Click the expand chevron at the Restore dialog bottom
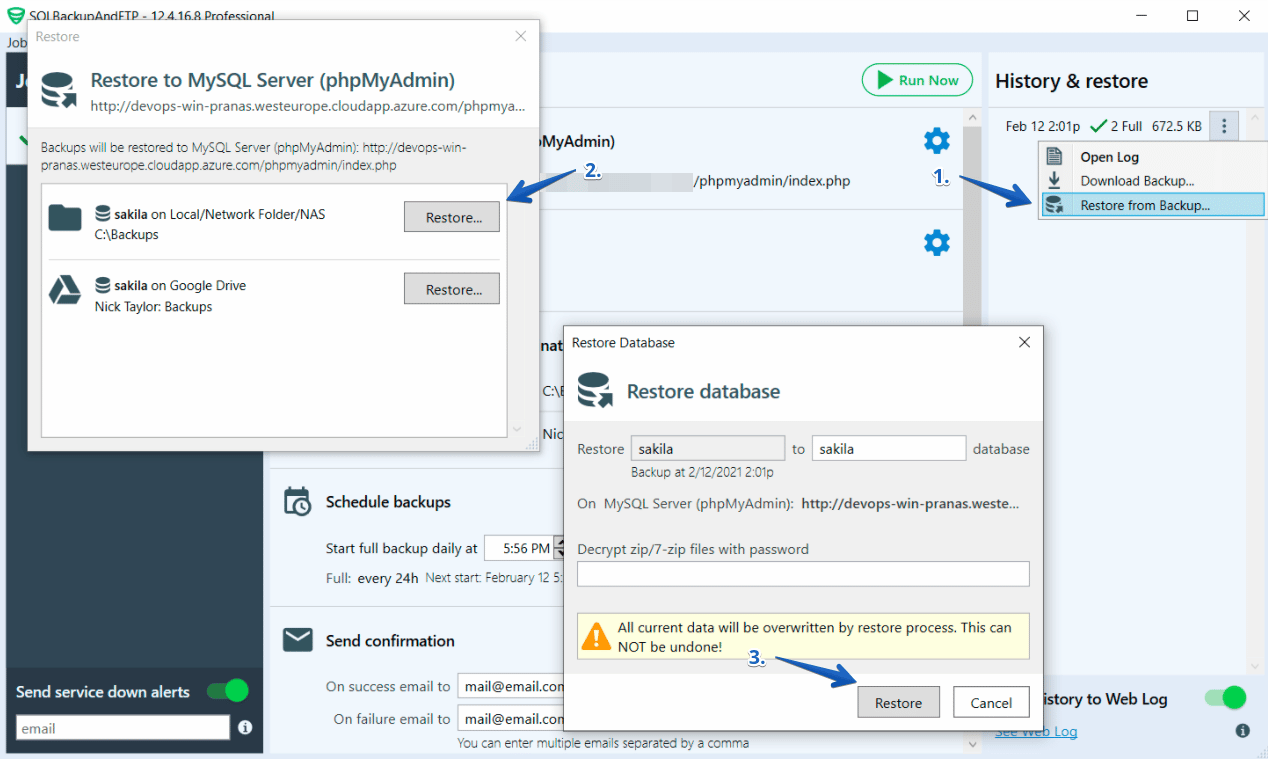Screen dimensions: 1268x759 tap(519, 430)
